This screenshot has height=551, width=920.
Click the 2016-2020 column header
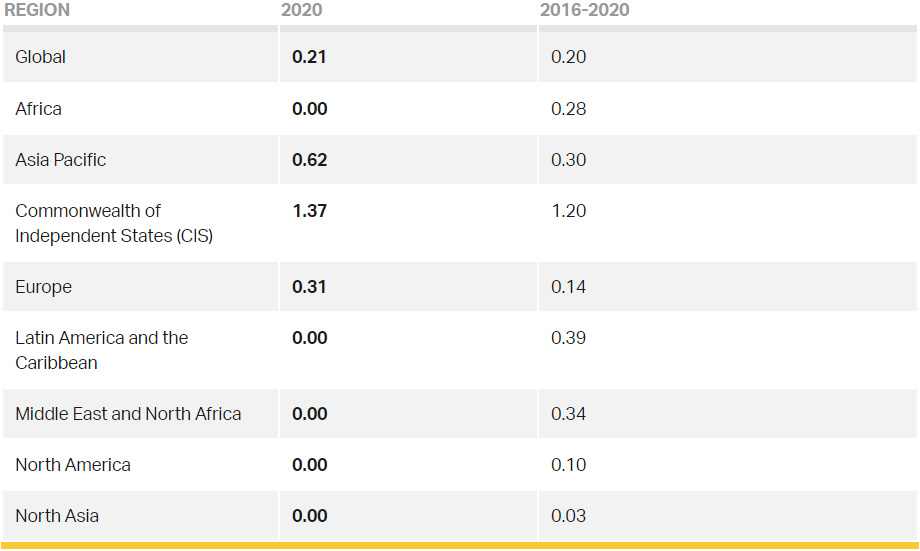(584, 10)
